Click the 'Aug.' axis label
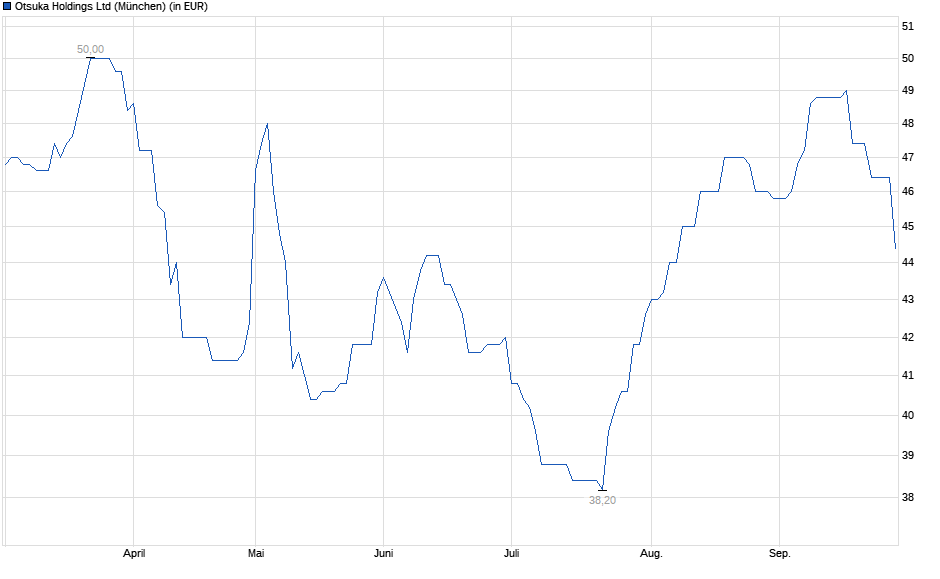Screen dimensions: 940x579 click(x=651, y=553)
